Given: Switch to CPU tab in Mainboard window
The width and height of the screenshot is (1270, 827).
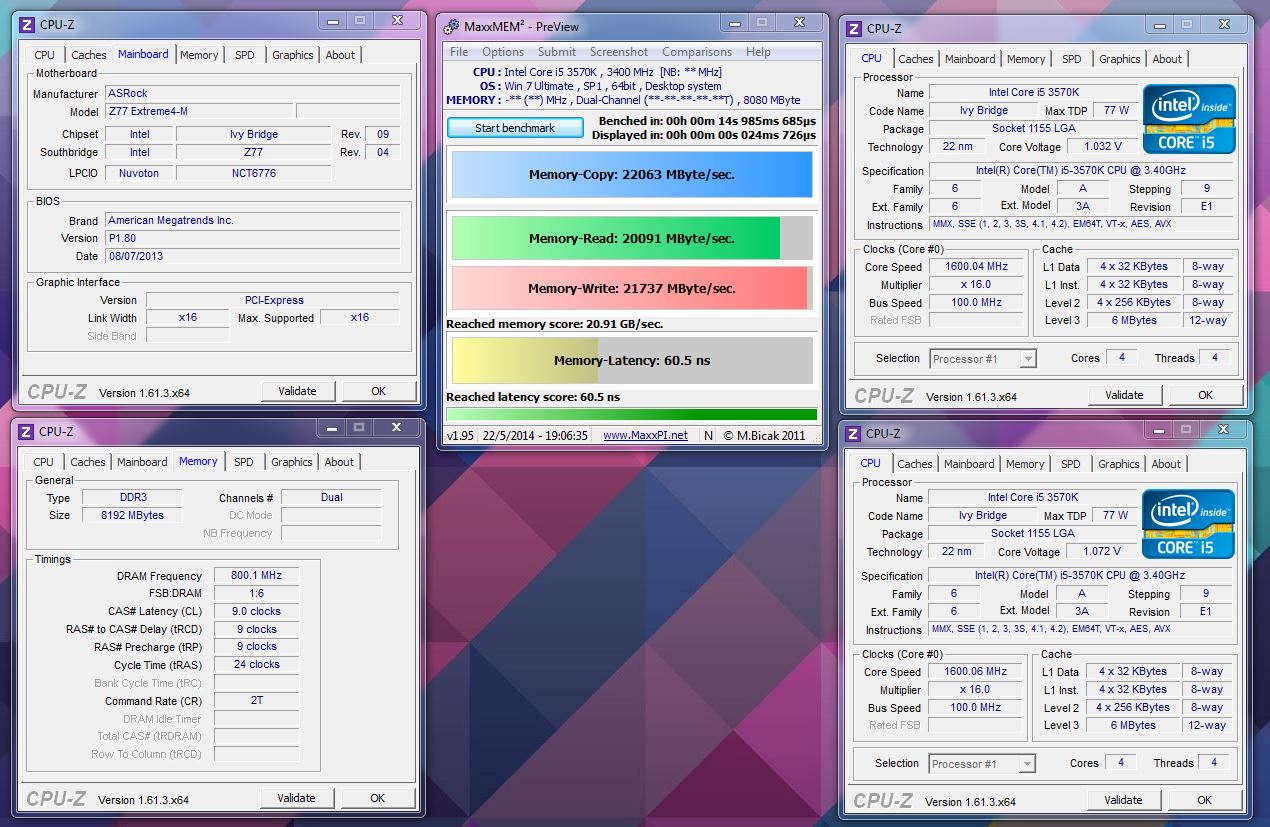Looking at the screenshot, I should pyautogui.click(x=44, y=55).
